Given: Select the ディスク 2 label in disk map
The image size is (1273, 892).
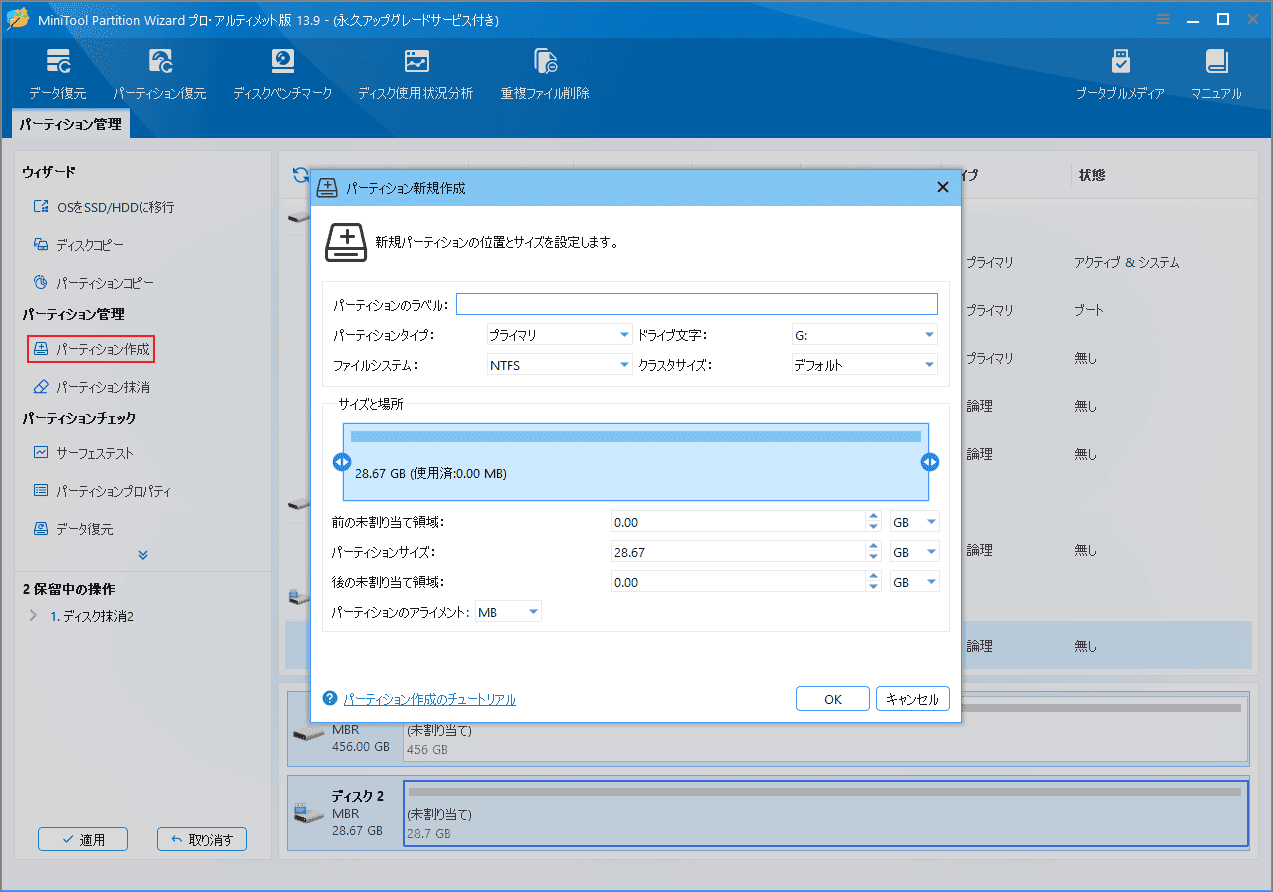Looking at the screenshot, I should pyautogui.click(x=359, y=796).
